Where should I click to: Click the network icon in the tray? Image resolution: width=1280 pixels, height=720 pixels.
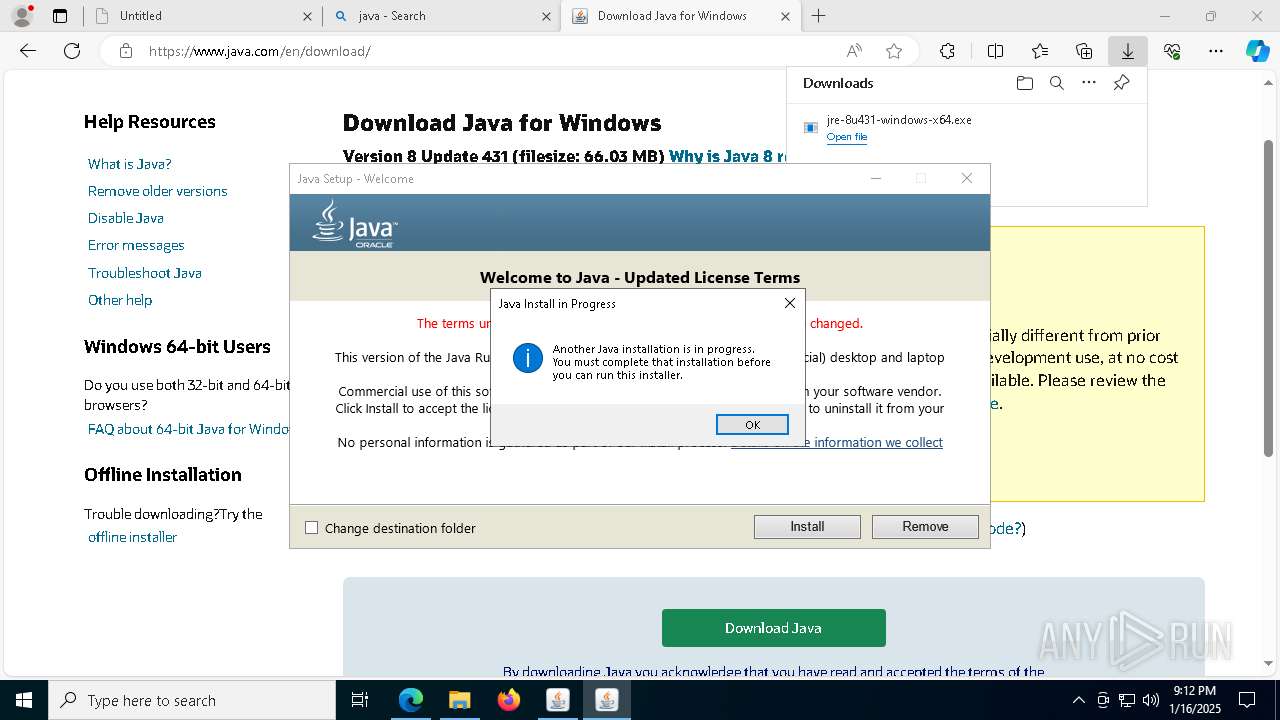pyautogui.click(x=1127, y=700)
